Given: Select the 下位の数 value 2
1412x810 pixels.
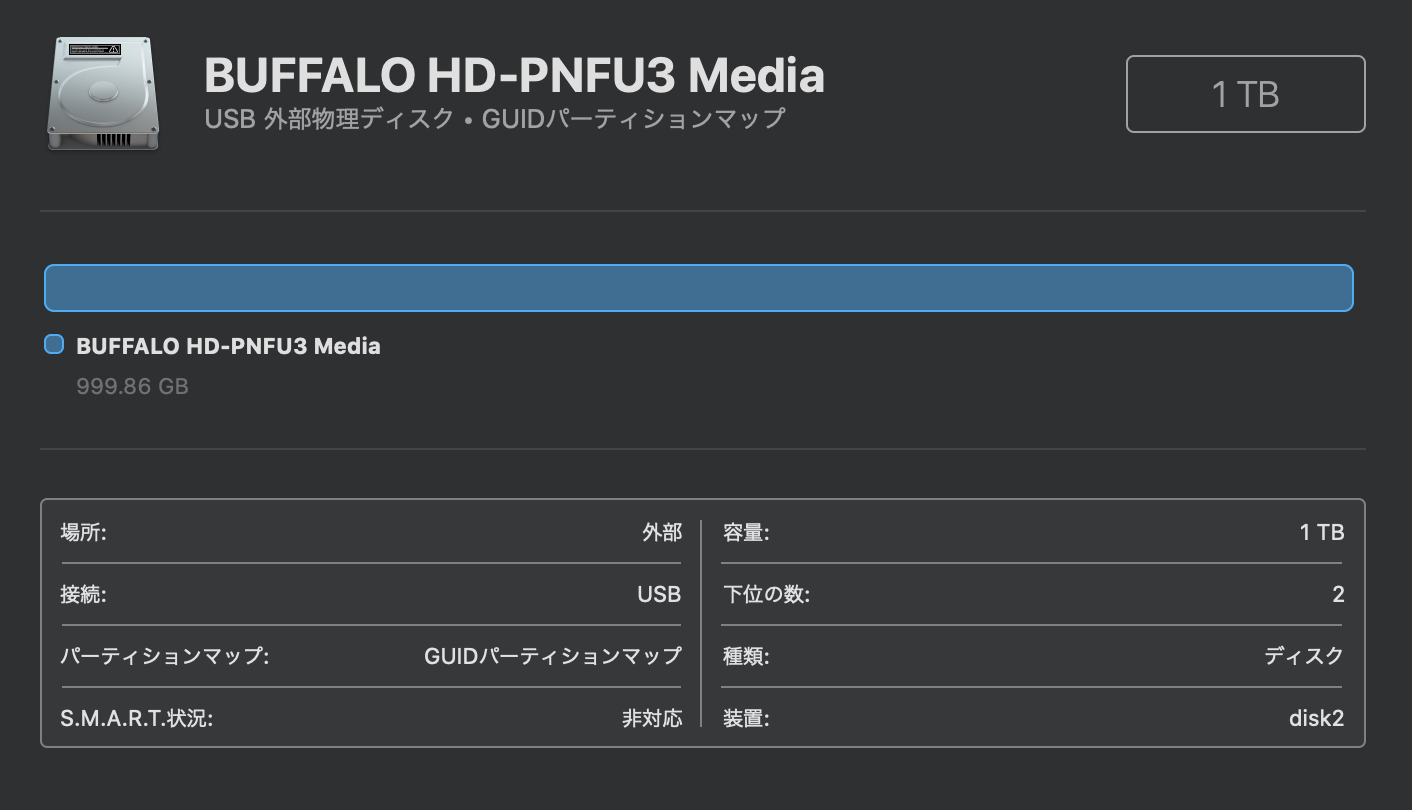Looking at the screenshot, I should [x=1338, y=595].
